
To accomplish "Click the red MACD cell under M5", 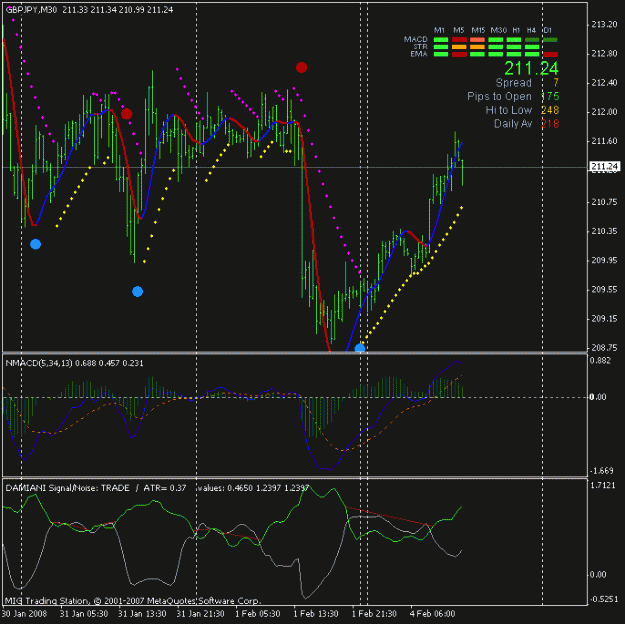I will point(459,40).
